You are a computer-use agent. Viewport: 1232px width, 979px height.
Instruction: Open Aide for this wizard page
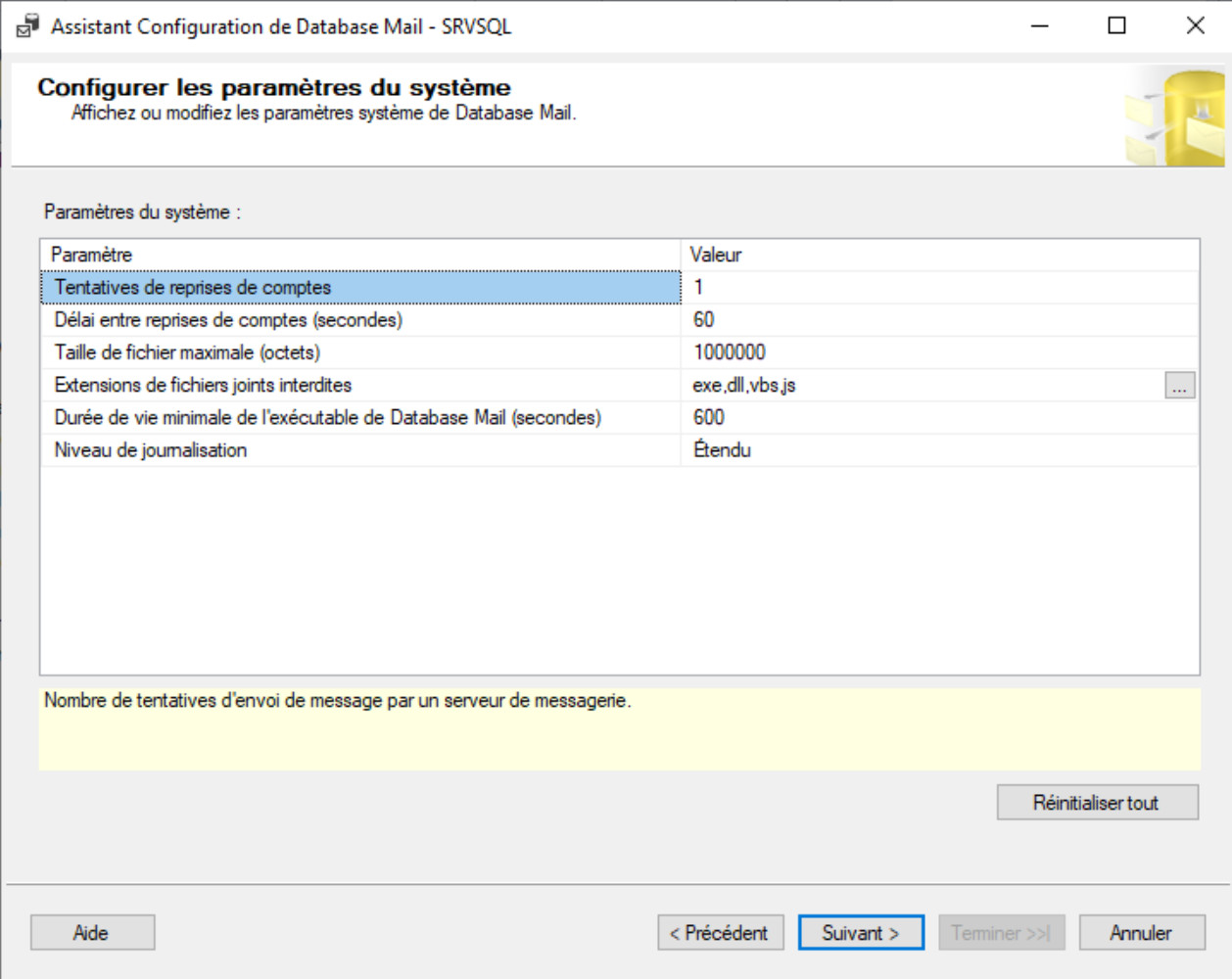(92, 933)
